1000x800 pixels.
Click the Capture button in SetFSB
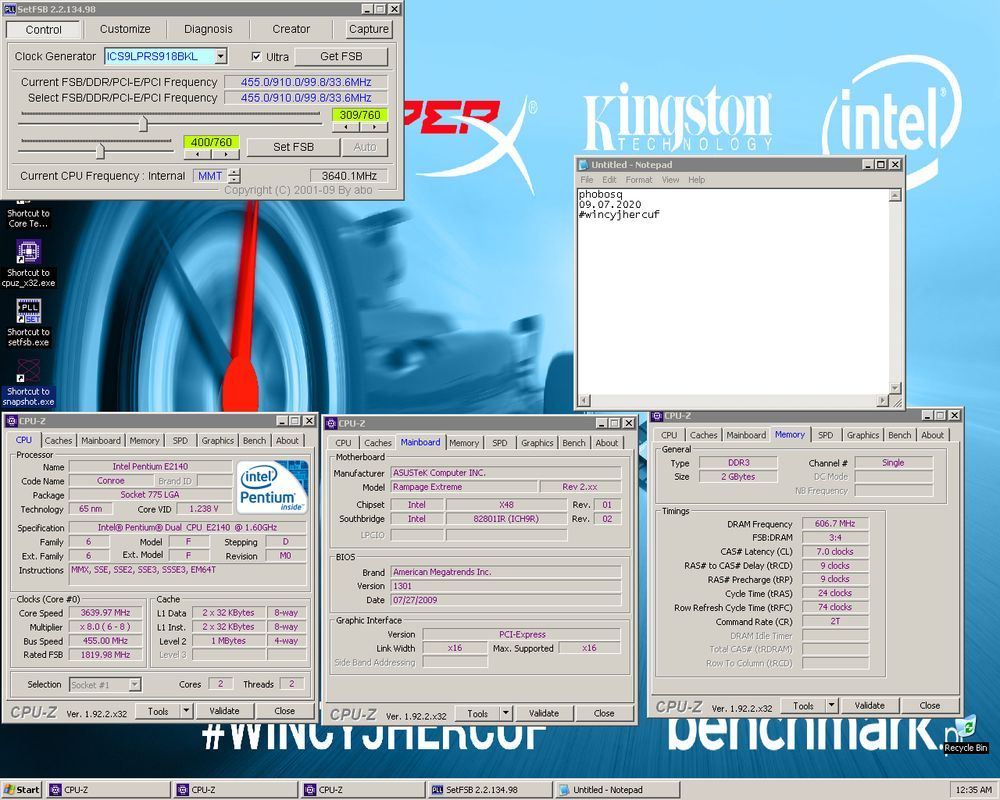369,29
